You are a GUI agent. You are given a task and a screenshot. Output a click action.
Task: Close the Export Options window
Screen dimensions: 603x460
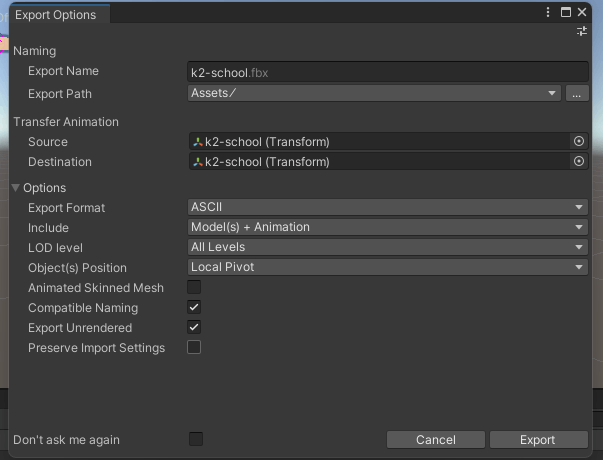click(x=582, y=12)
